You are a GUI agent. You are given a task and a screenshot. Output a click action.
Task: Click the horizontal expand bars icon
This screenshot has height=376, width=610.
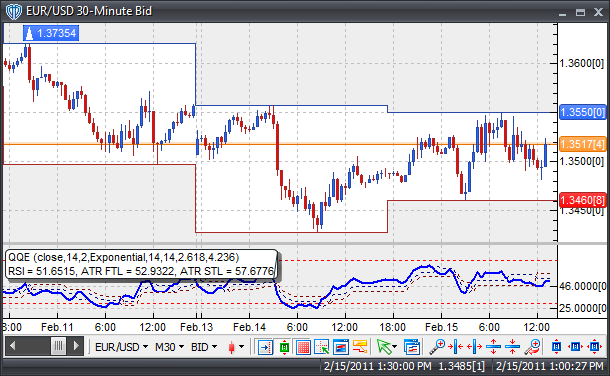coord(474,347)
